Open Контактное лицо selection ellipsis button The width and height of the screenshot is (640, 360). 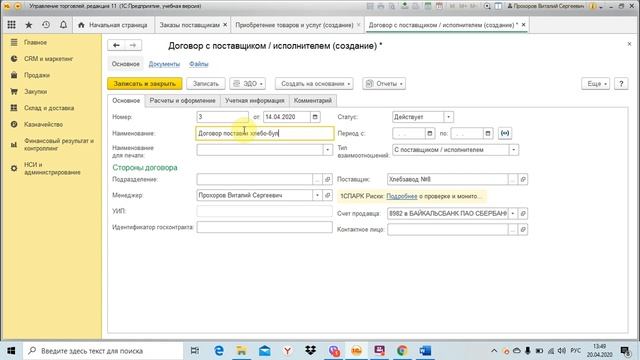(513, 229)
